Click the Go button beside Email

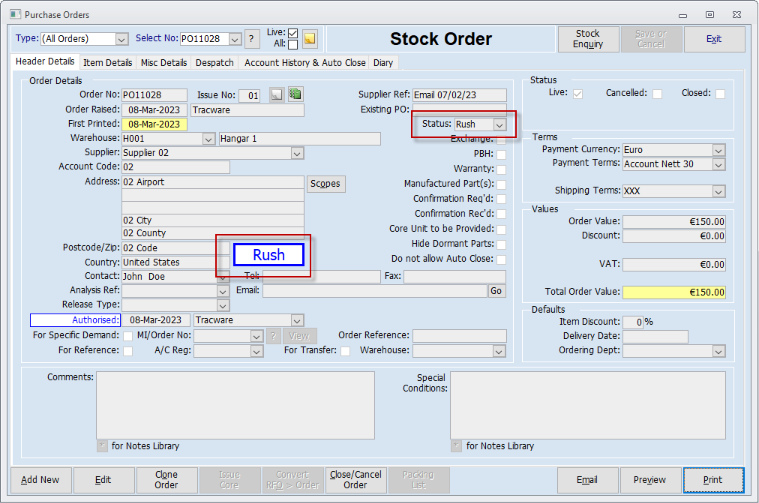click(x=496, y=290)
